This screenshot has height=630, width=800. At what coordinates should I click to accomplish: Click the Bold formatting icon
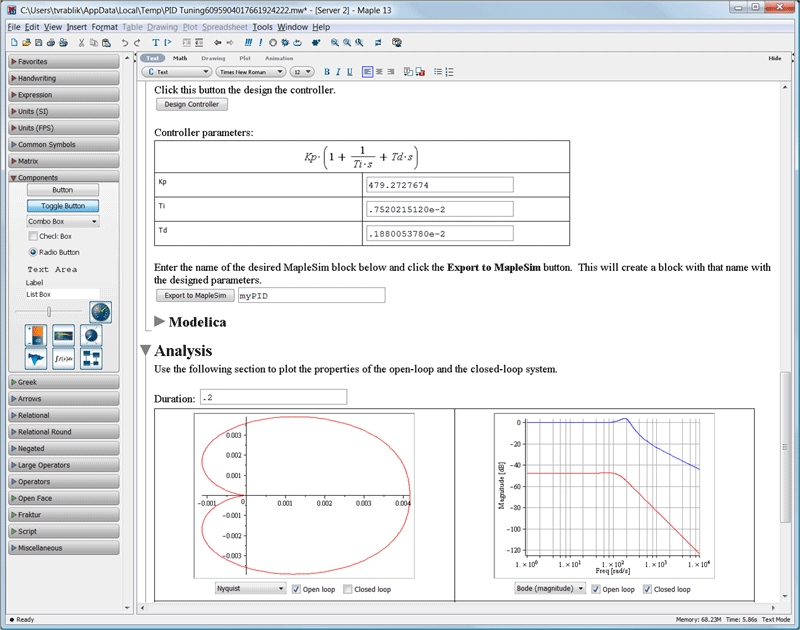[x=326, y=72]
